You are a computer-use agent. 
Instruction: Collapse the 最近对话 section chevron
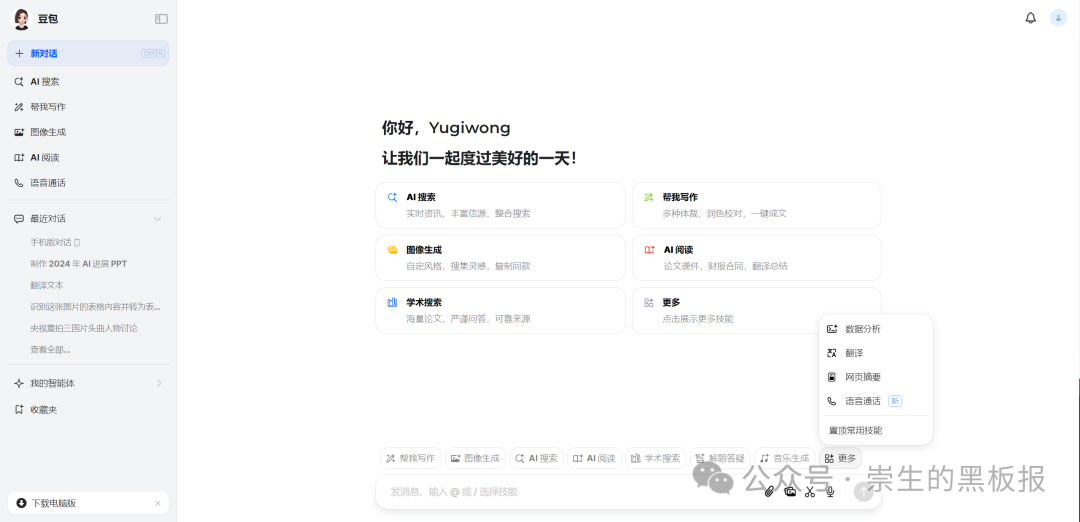157,219
